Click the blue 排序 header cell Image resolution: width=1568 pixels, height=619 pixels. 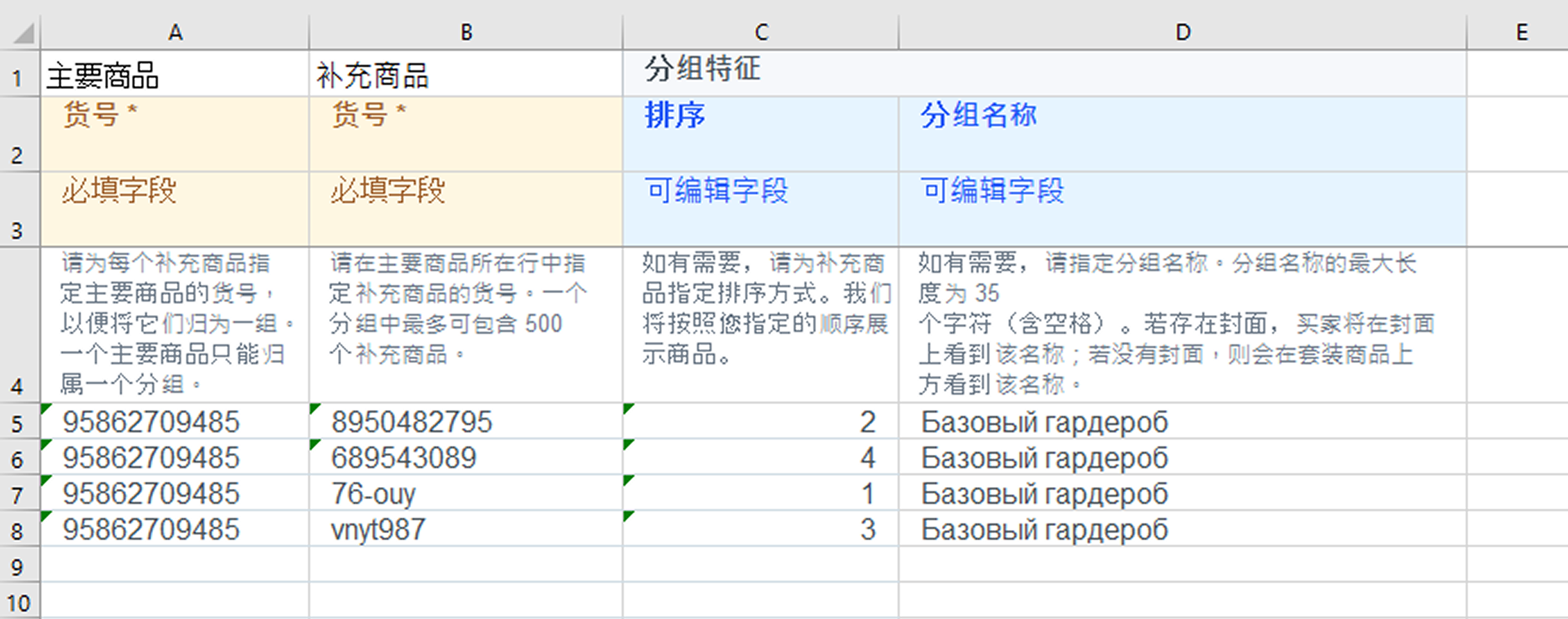pyautogui.click(x=675, y=115)
